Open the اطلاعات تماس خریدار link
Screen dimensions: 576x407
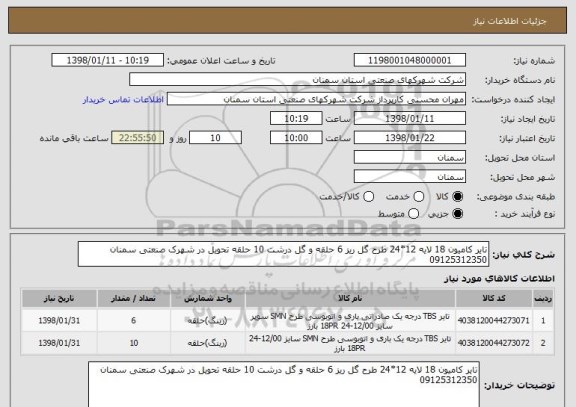pos(123,100)
